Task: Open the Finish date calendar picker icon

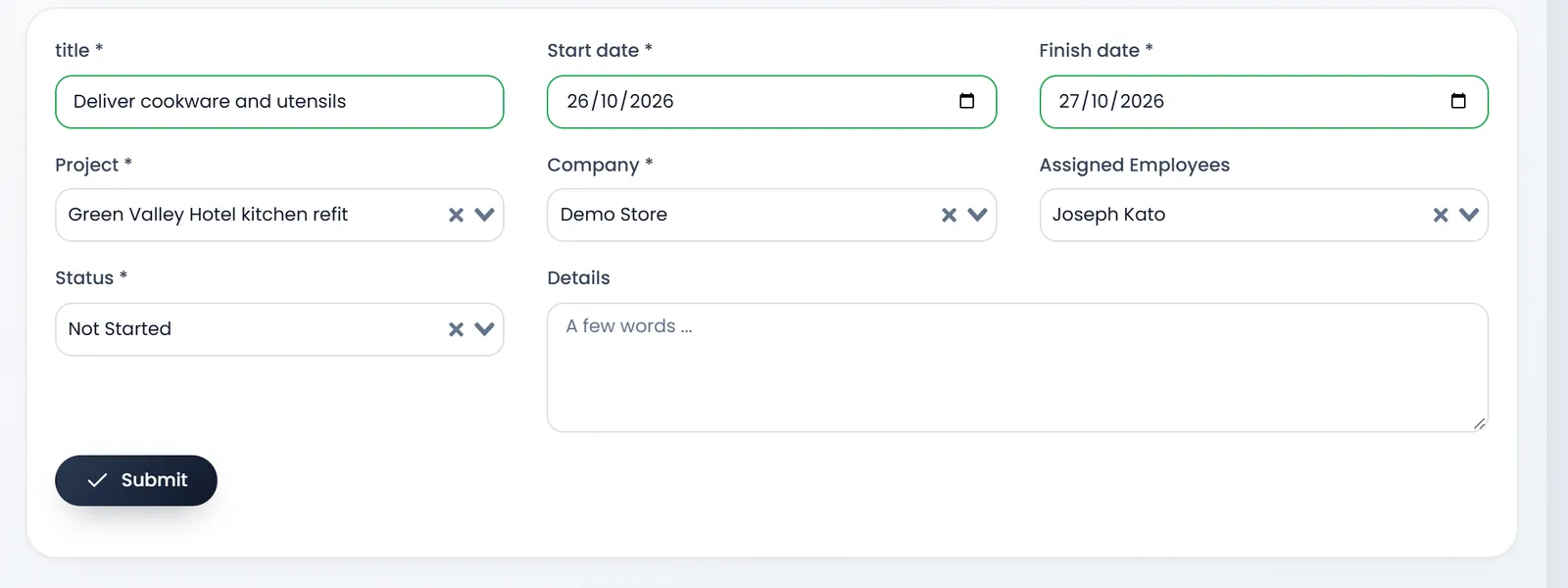Action: pos(1458,101)
